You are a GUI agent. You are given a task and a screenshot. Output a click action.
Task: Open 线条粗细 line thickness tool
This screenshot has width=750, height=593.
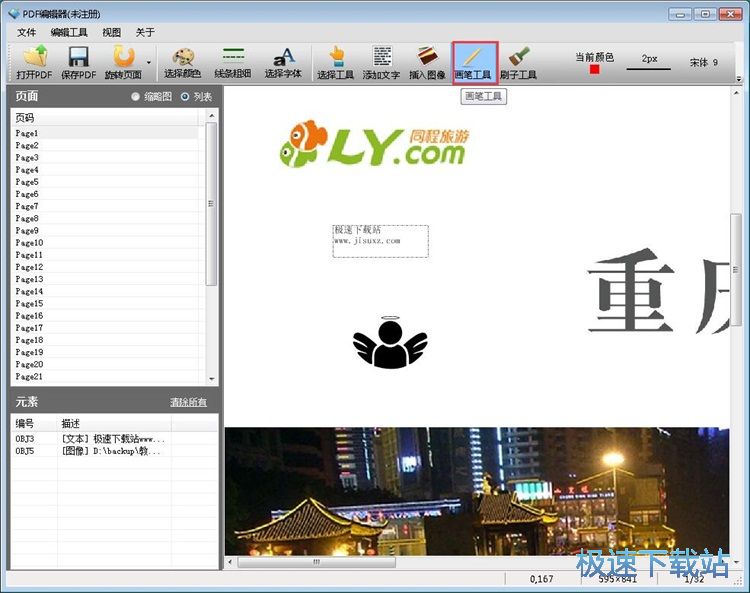[x=233, y=62]
